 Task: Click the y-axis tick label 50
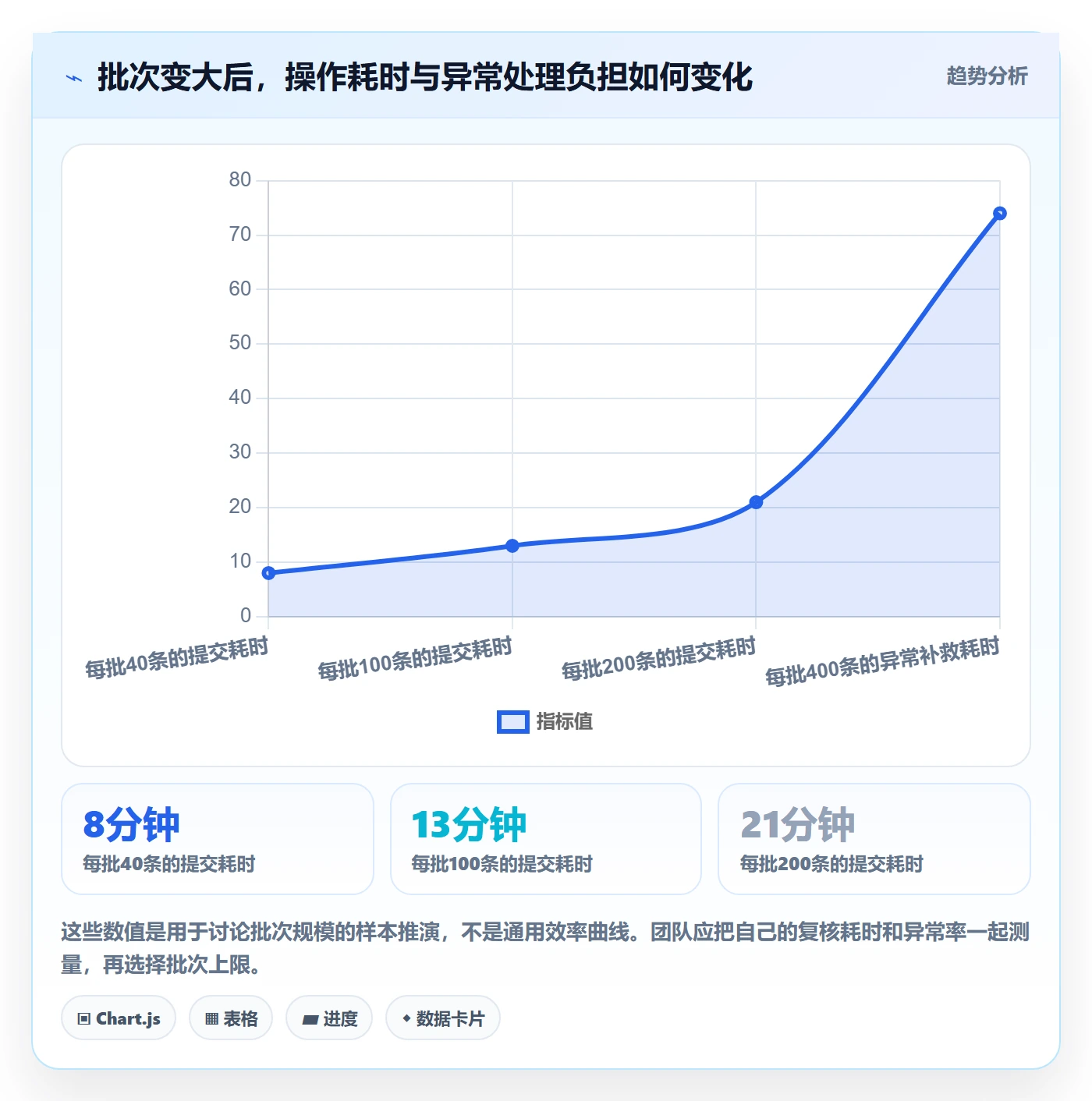click(x=240, y=343)
